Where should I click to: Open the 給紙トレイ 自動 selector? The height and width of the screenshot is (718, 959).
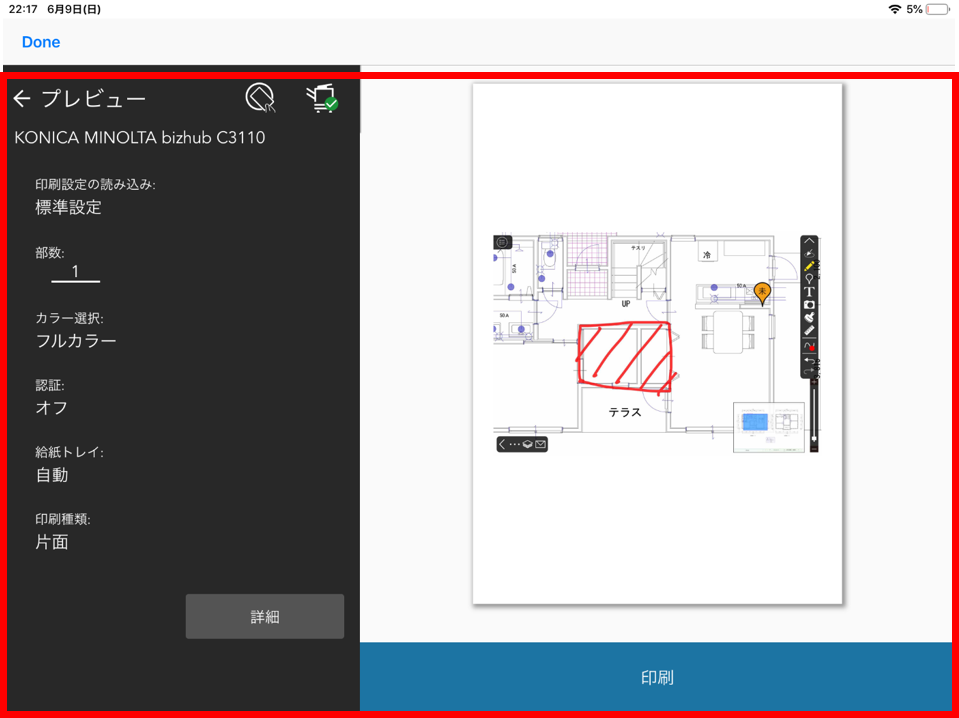(52, 475)
